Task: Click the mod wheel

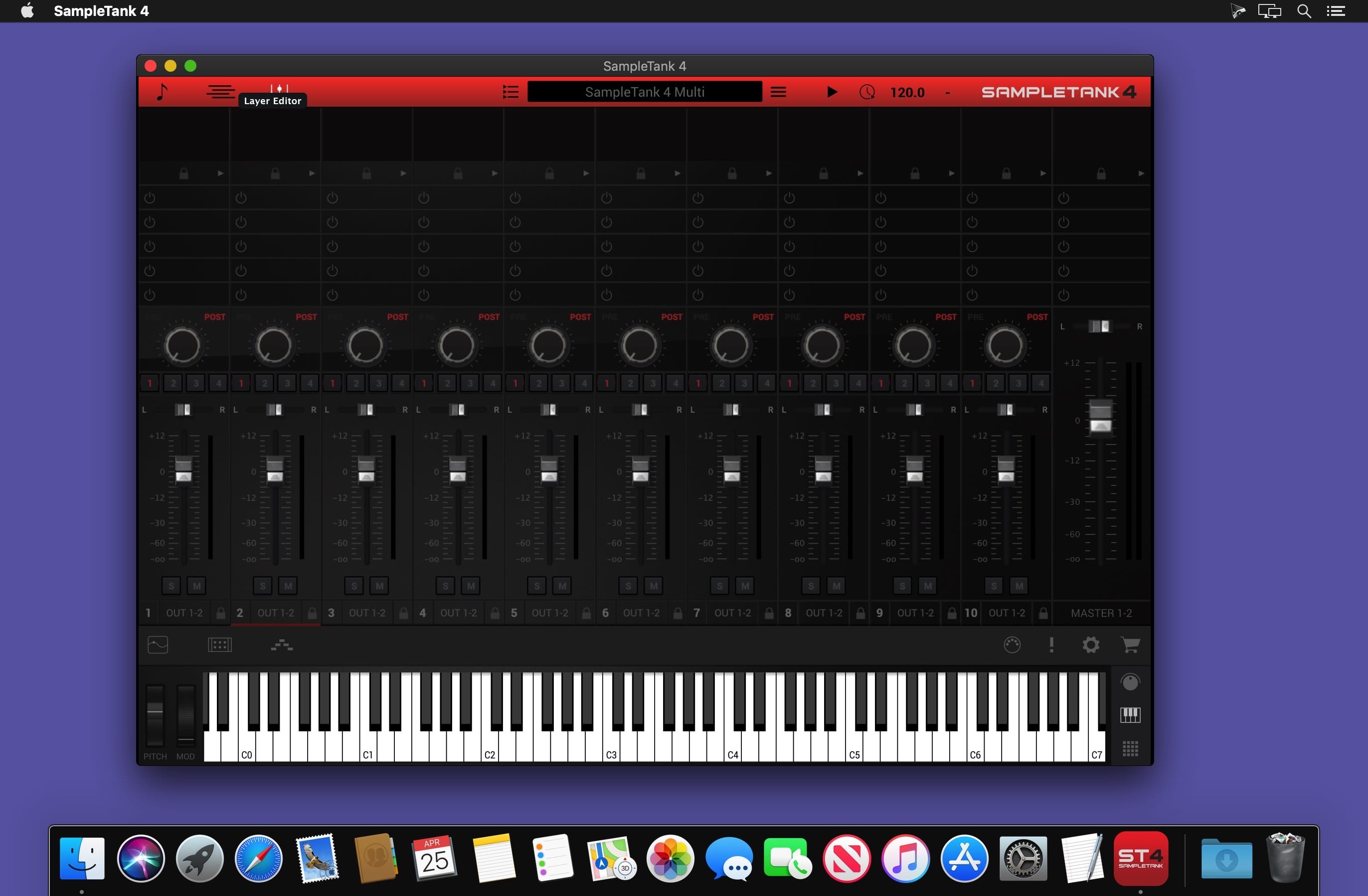Action: (185, 716)
